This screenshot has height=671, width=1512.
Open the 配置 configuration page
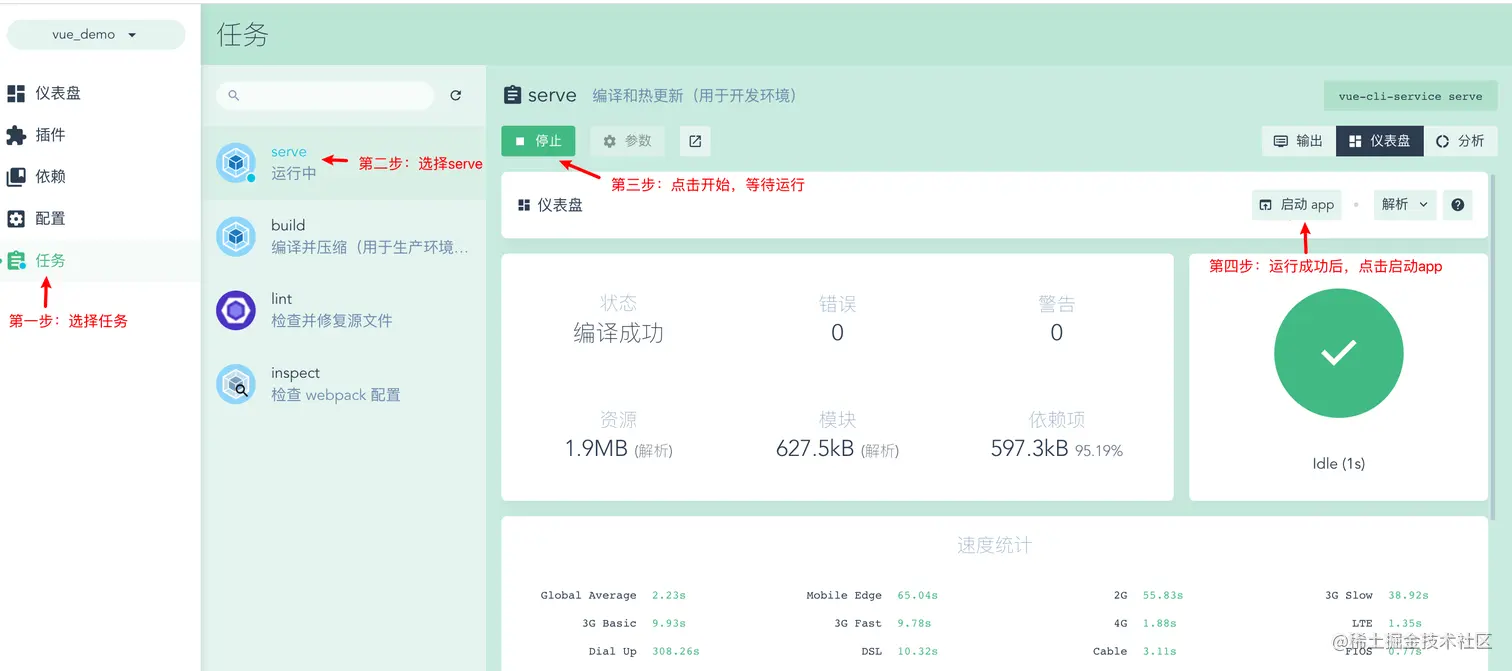100,219
